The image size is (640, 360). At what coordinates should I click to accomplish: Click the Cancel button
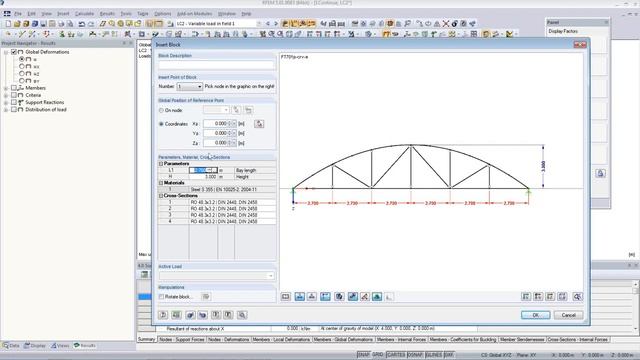click(568, 315)
